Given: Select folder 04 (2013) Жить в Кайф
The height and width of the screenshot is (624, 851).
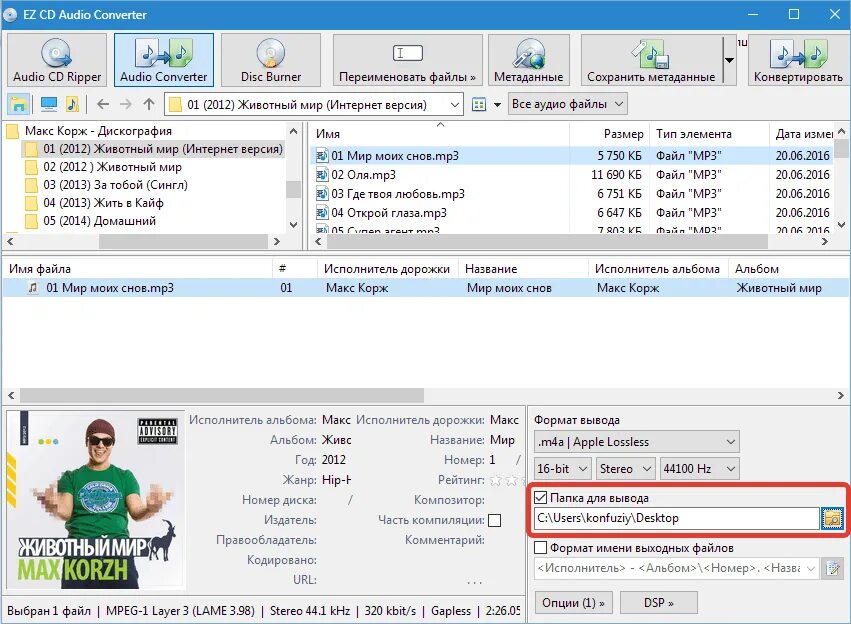Looking at the screenshot, I should click(x=103, y=202).
